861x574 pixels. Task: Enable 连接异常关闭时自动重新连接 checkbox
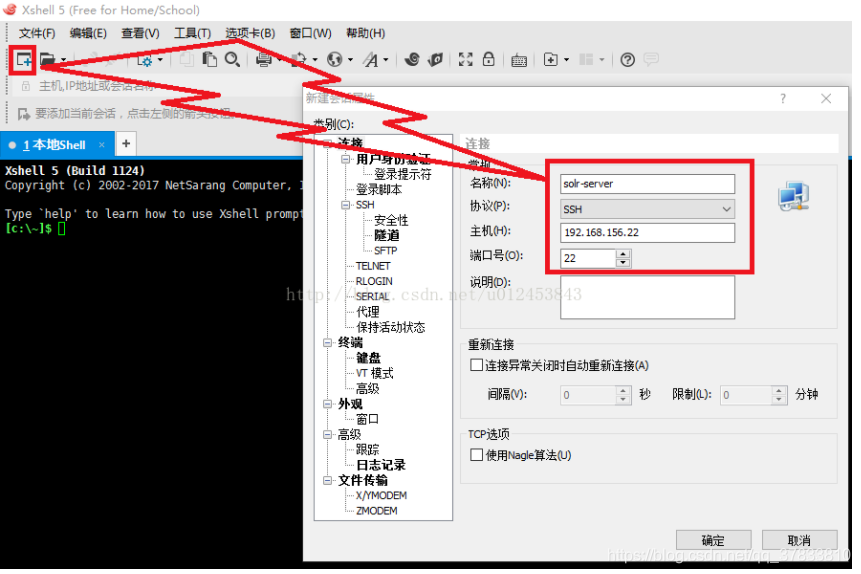pos(477,365)
